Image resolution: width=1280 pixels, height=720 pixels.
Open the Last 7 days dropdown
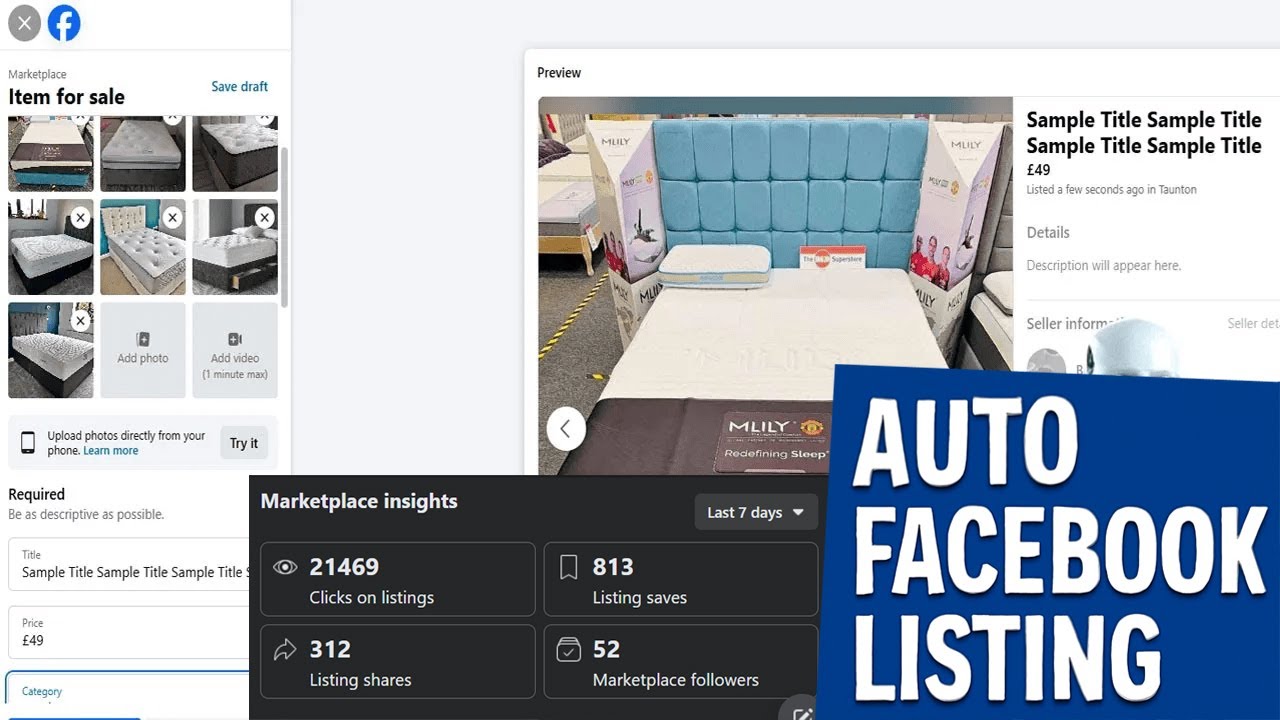coord(756,512)
